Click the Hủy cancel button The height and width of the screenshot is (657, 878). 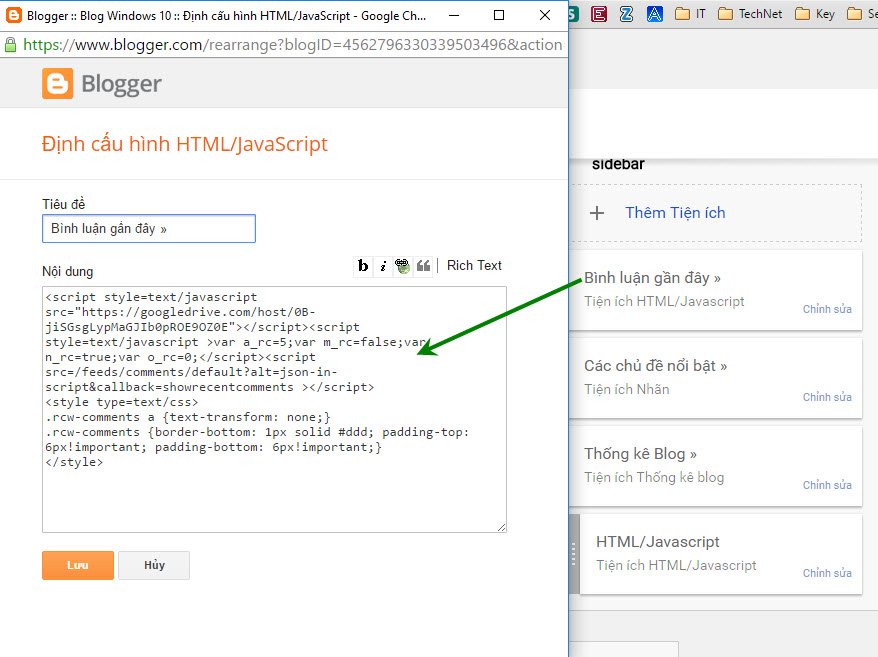(x=154, y=565)
